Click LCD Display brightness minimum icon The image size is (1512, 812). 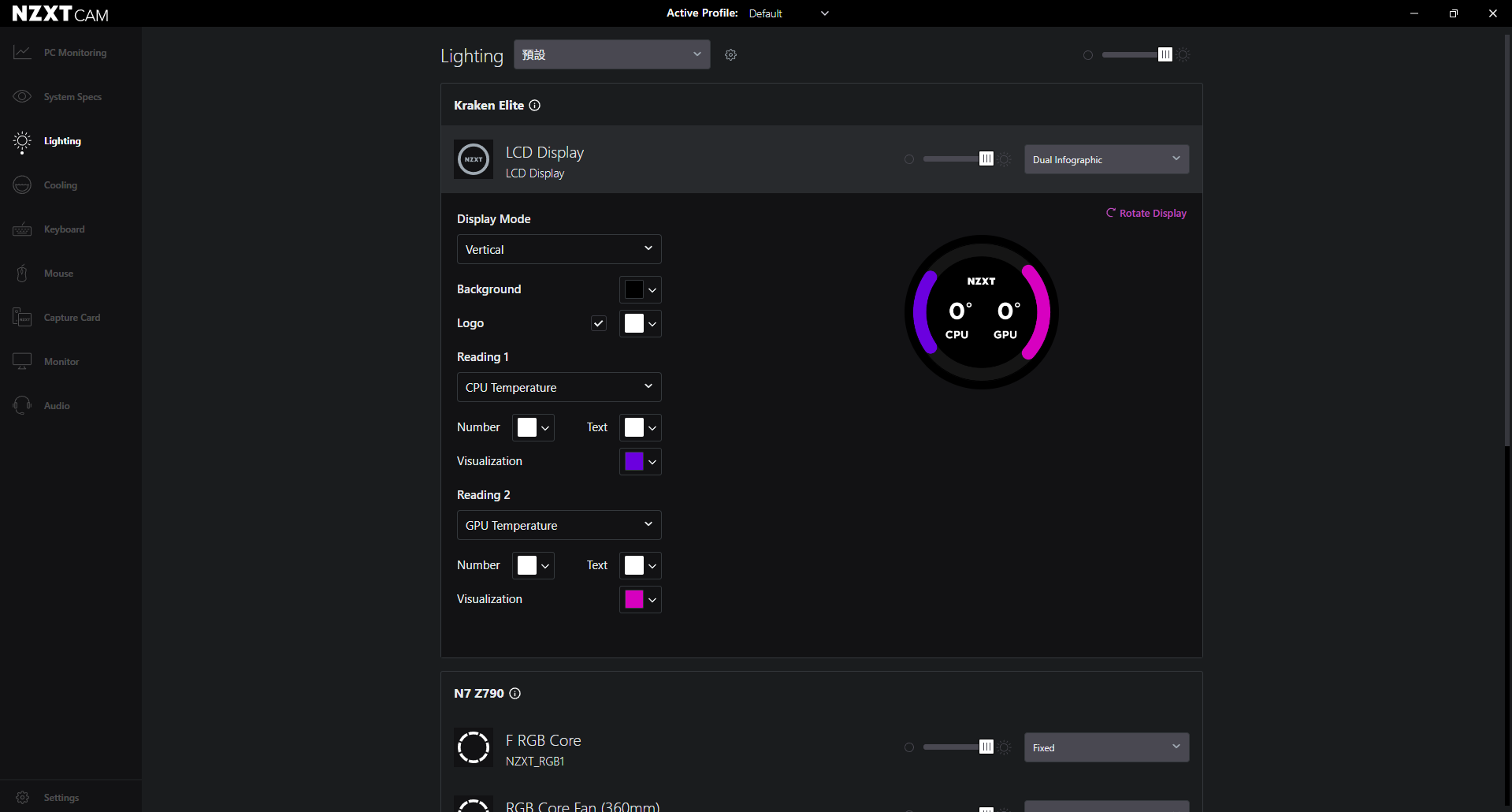(x=909, y=159)
